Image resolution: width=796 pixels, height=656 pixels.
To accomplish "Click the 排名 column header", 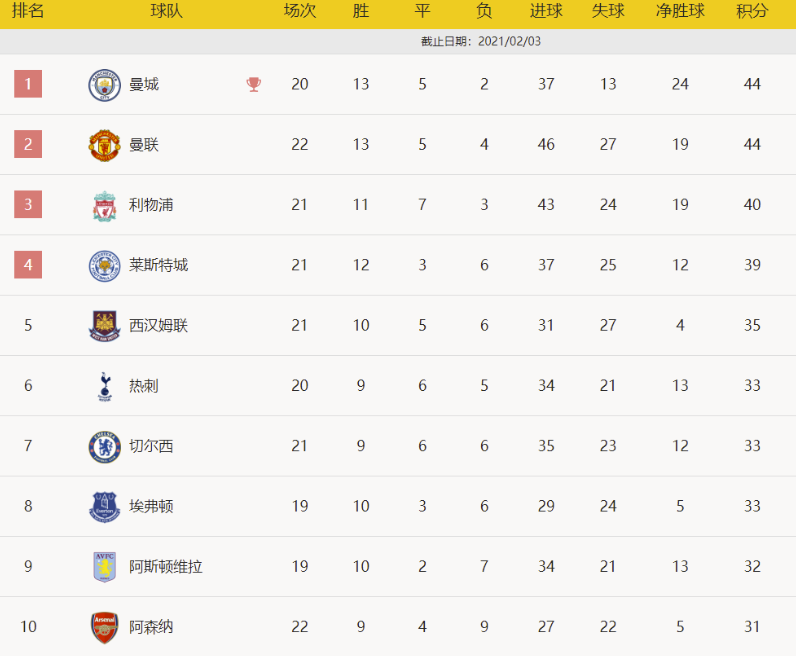I will click(x=28, y=12).
